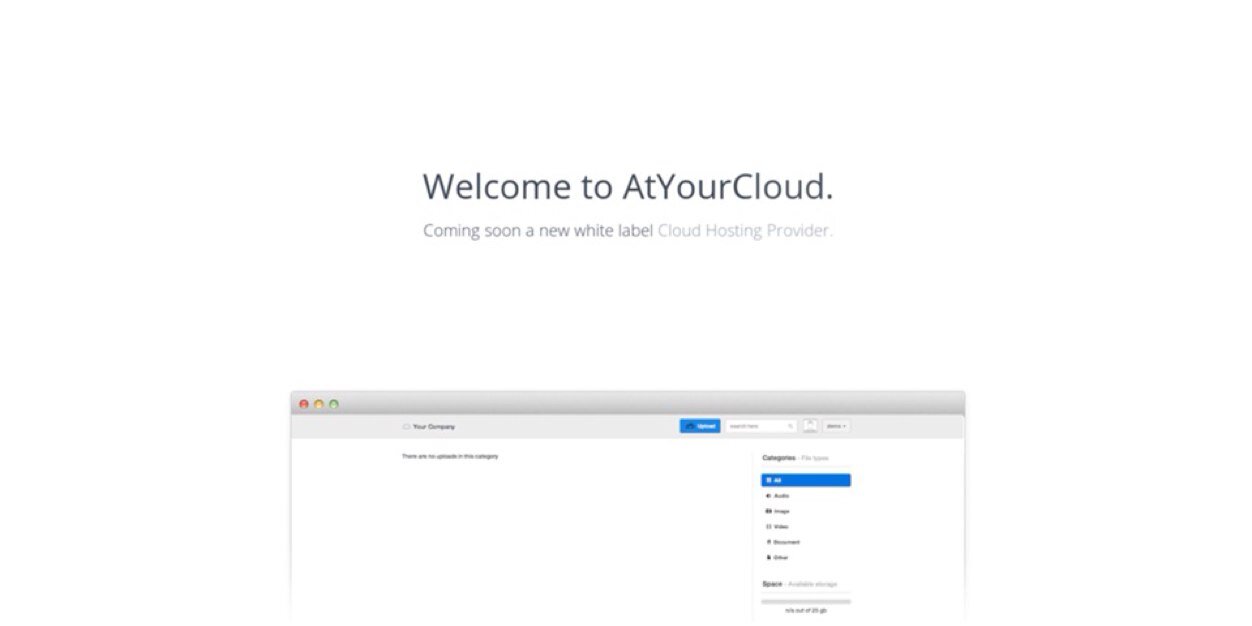1252x626 pixels.
Task: Open the user avatar thumbnail
Action: coord(810,426)
